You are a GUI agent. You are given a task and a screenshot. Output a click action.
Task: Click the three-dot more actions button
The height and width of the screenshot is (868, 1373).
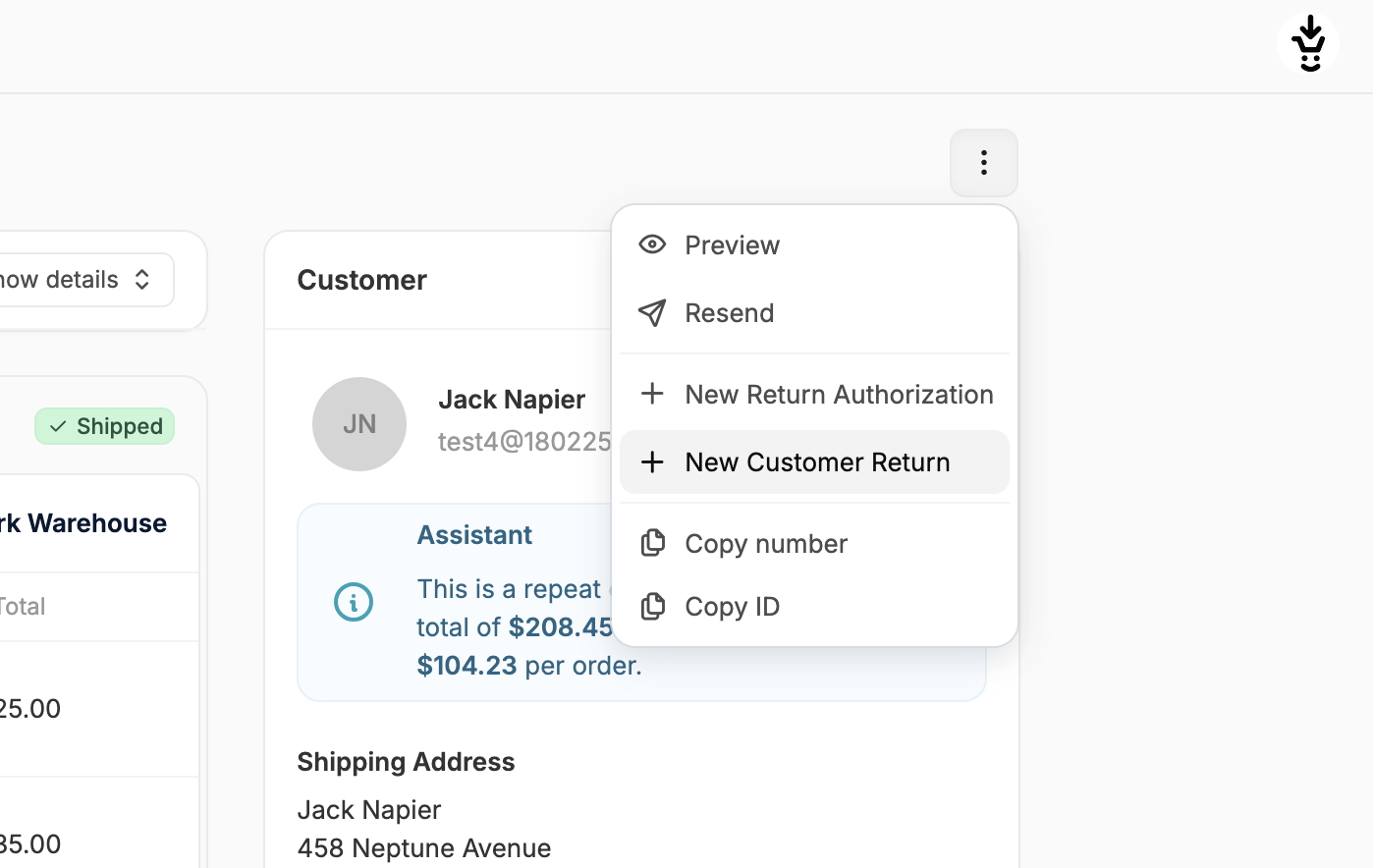983,163
